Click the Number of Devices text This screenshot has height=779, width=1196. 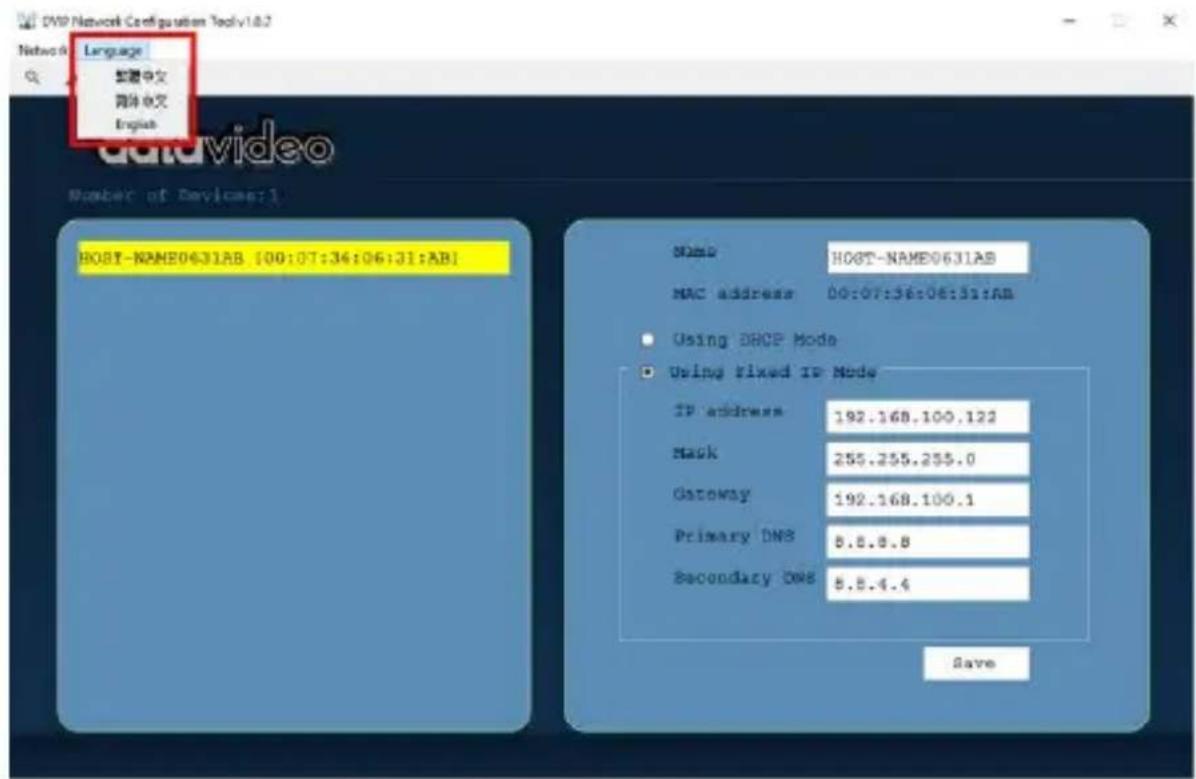pos(174,195)
